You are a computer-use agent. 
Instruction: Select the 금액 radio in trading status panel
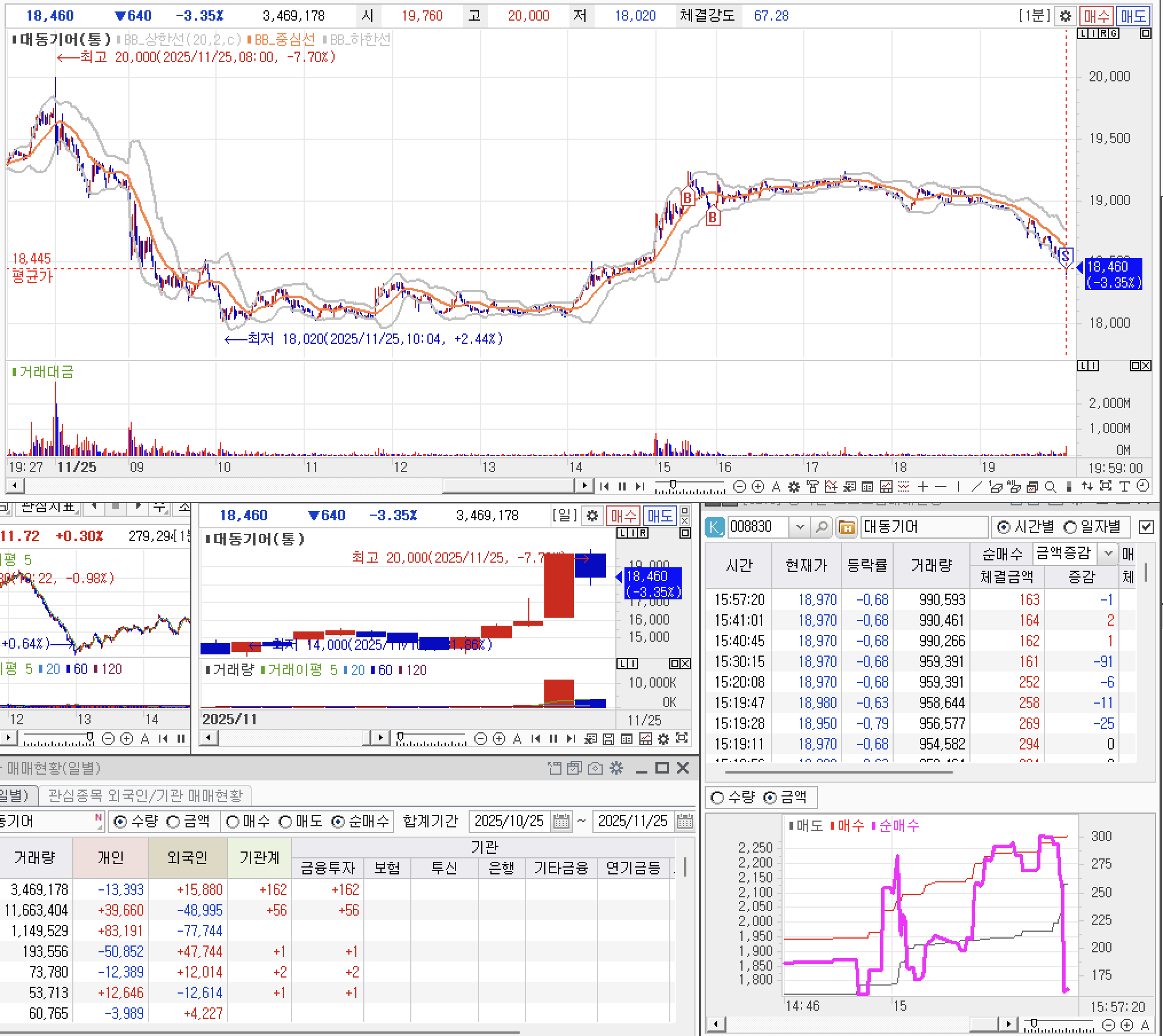coord(173,822)
